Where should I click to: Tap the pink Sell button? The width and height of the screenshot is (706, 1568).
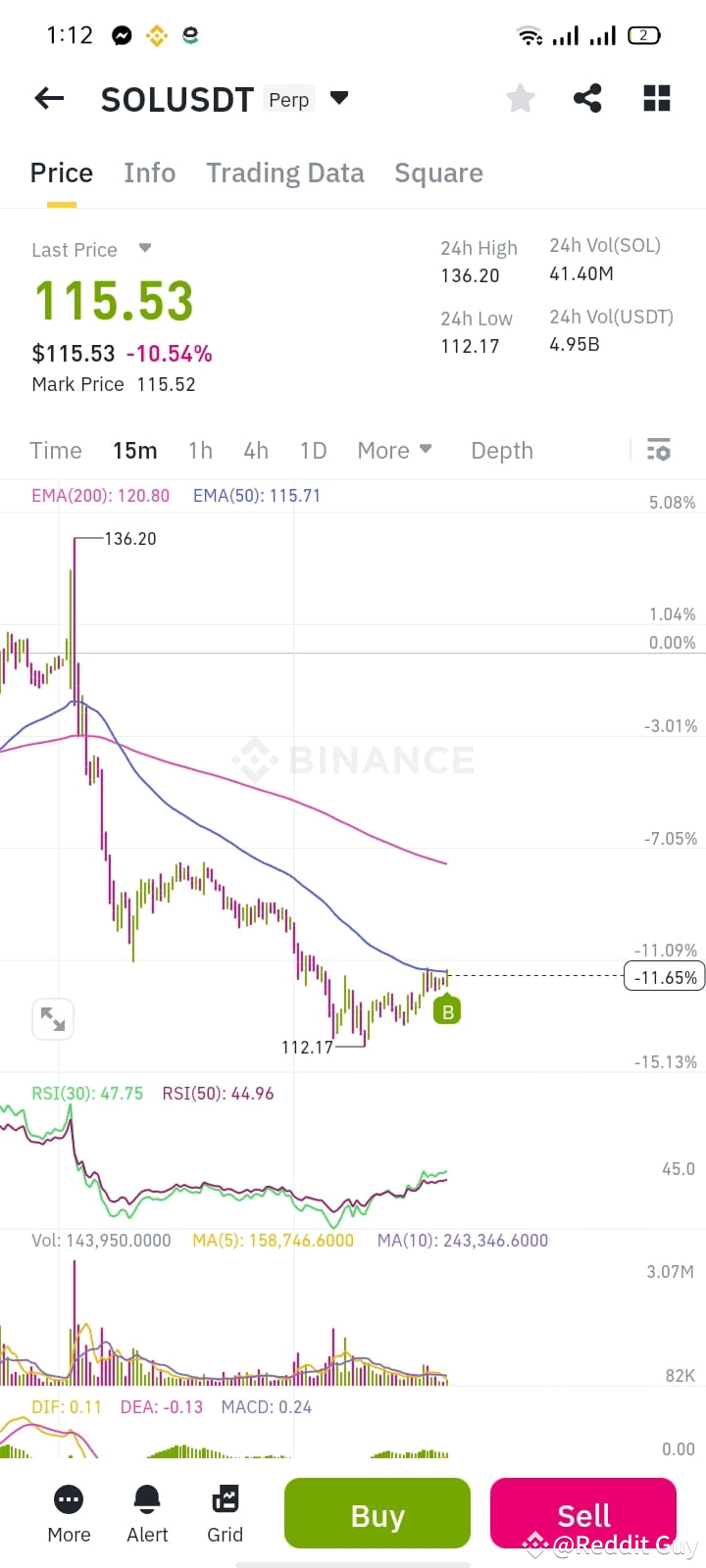coord(583,1514)
